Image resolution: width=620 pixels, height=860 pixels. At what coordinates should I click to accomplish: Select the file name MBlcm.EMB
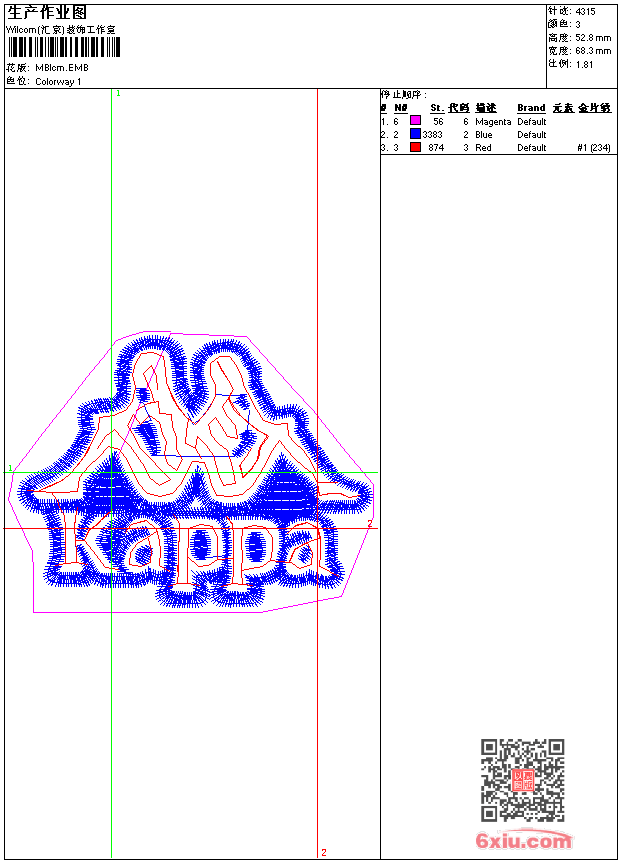coord(62,68)
